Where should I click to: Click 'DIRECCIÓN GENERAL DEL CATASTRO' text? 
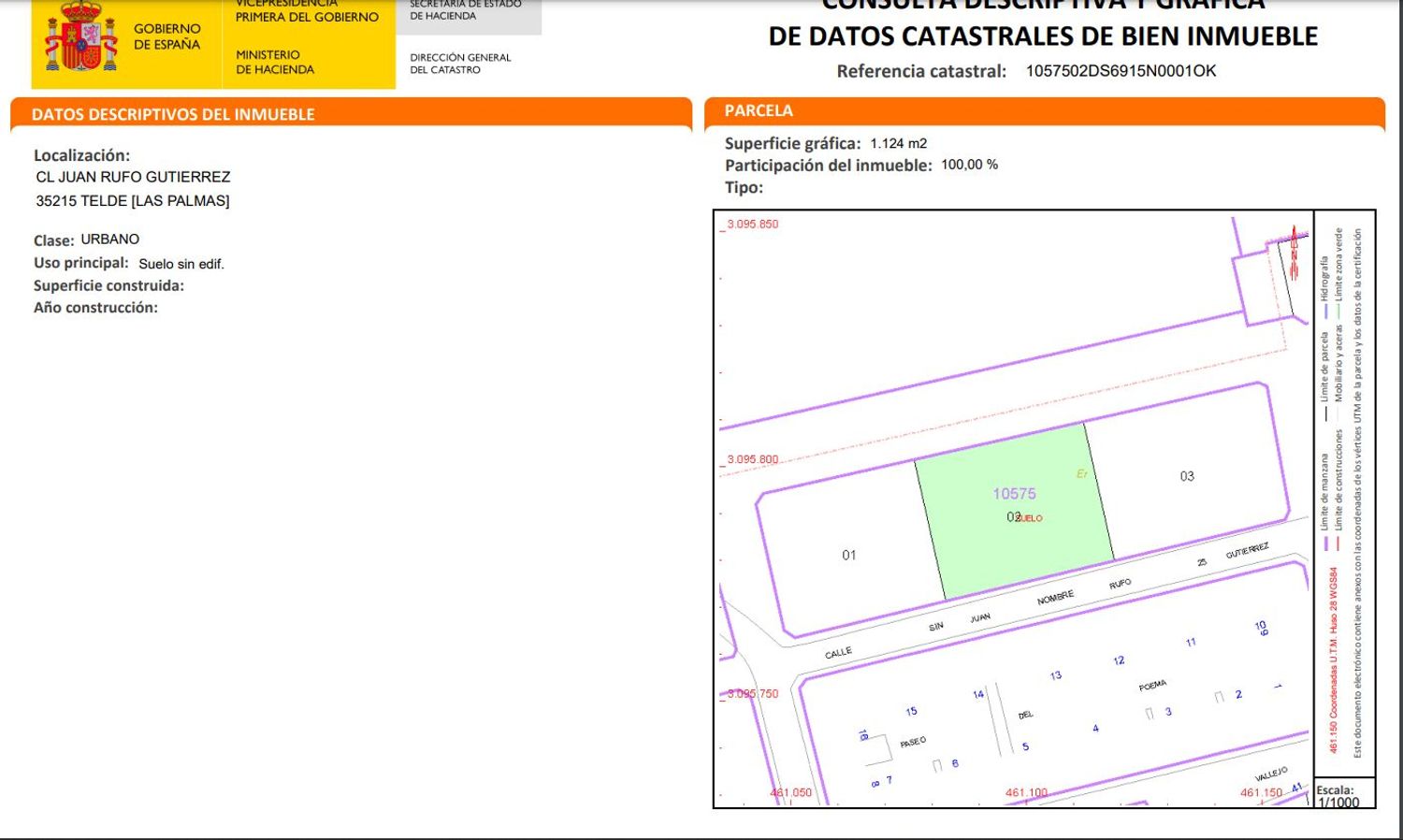click(460, 64)
